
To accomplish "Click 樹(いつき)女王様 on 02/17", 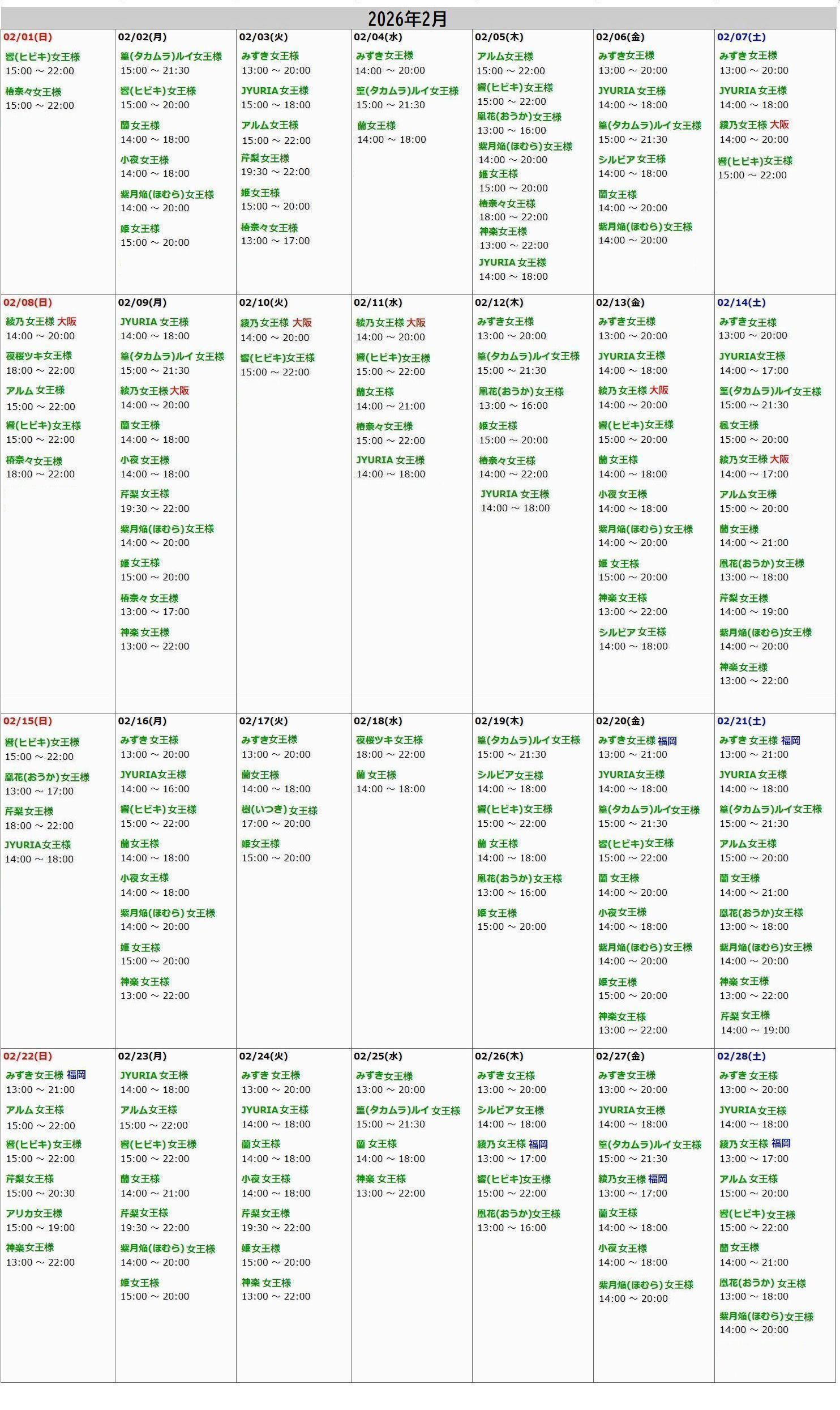I will point(279,810).
